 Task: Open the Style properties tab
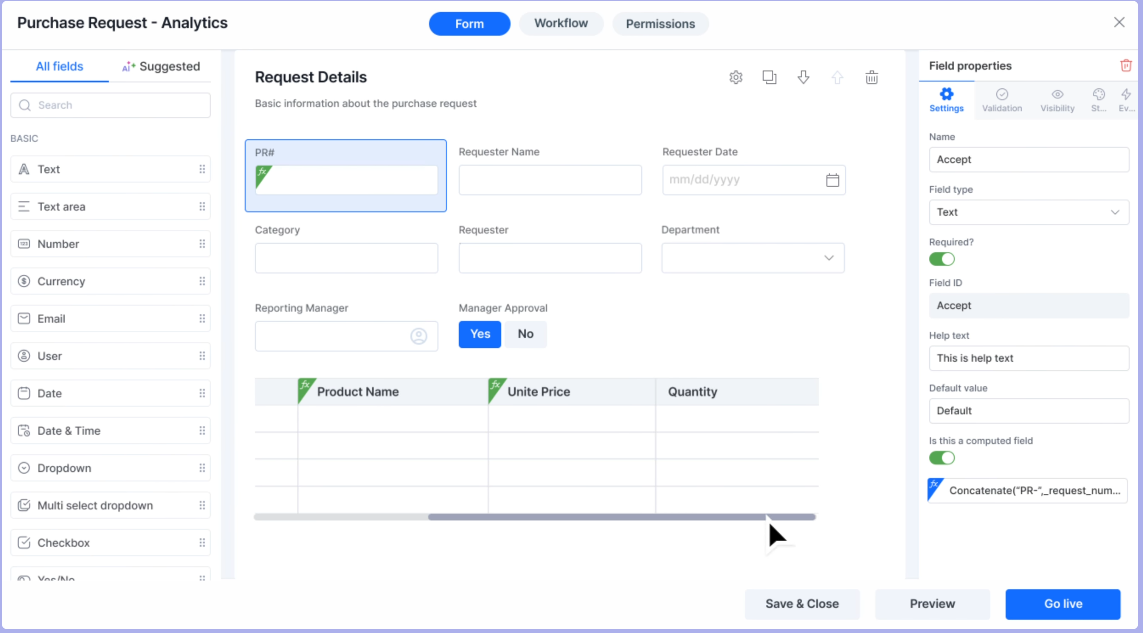[x=1099, y=100]
